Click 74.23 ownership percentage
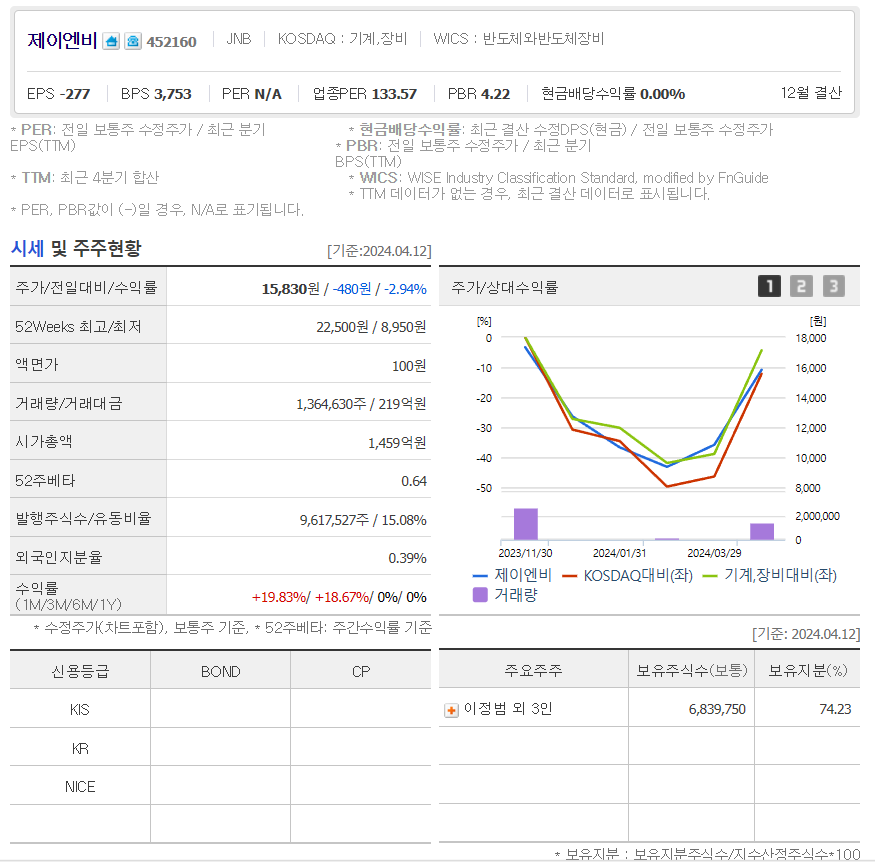Viewport: 875px width, 862px height. click(835, 709)
